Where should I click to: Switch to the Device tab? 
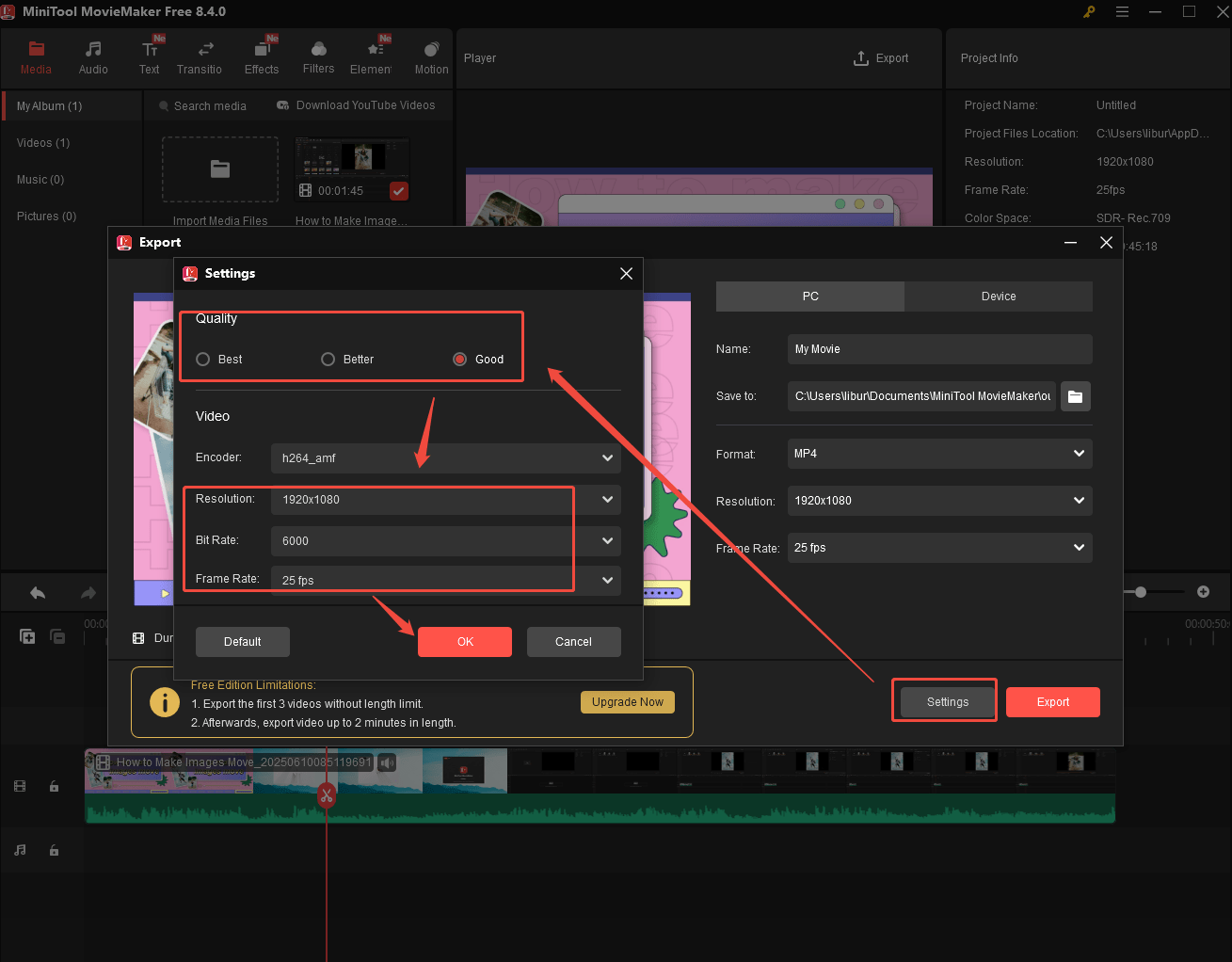tap(998, 296)
